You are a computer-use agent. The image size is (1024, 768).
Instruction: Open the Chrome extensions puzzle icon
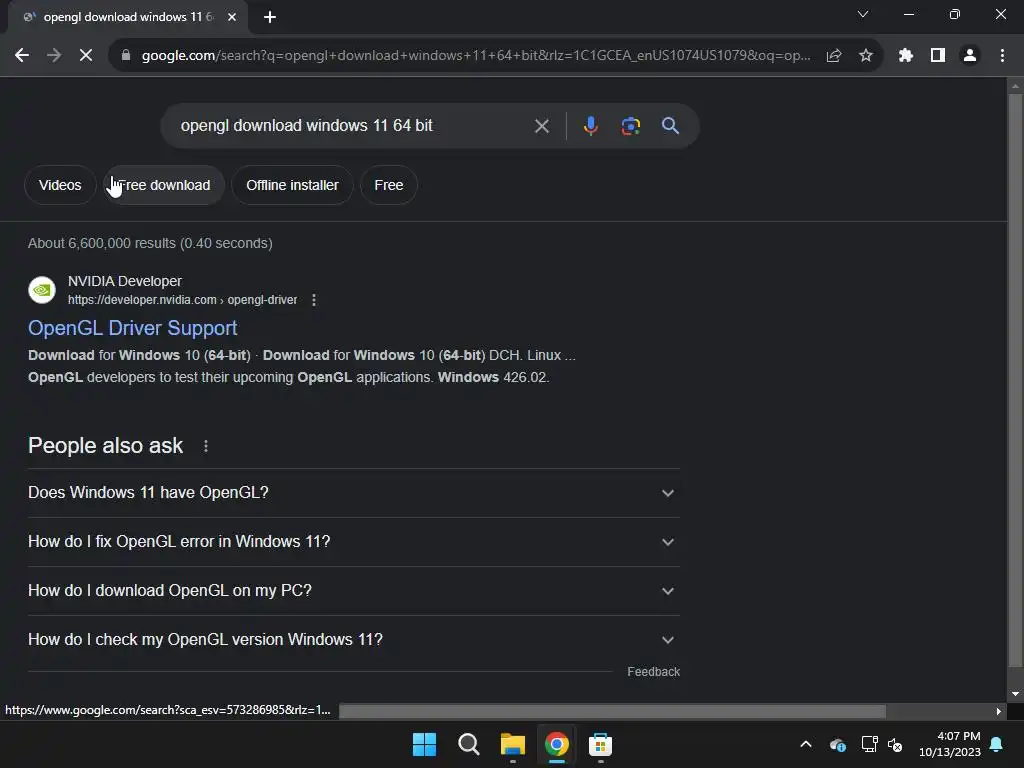[905, 56]
